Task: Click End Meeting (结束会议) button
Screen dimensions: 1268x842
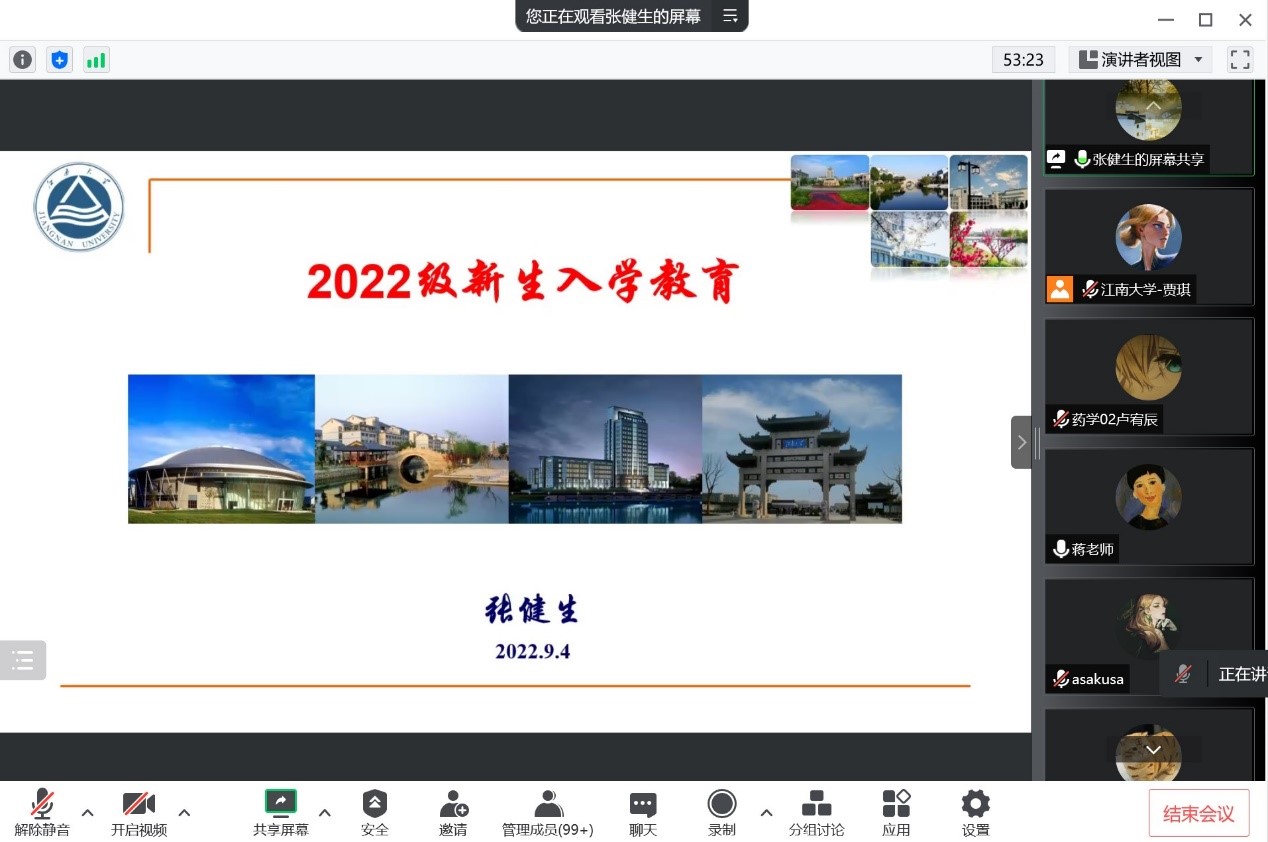Action: [1198, 813]
